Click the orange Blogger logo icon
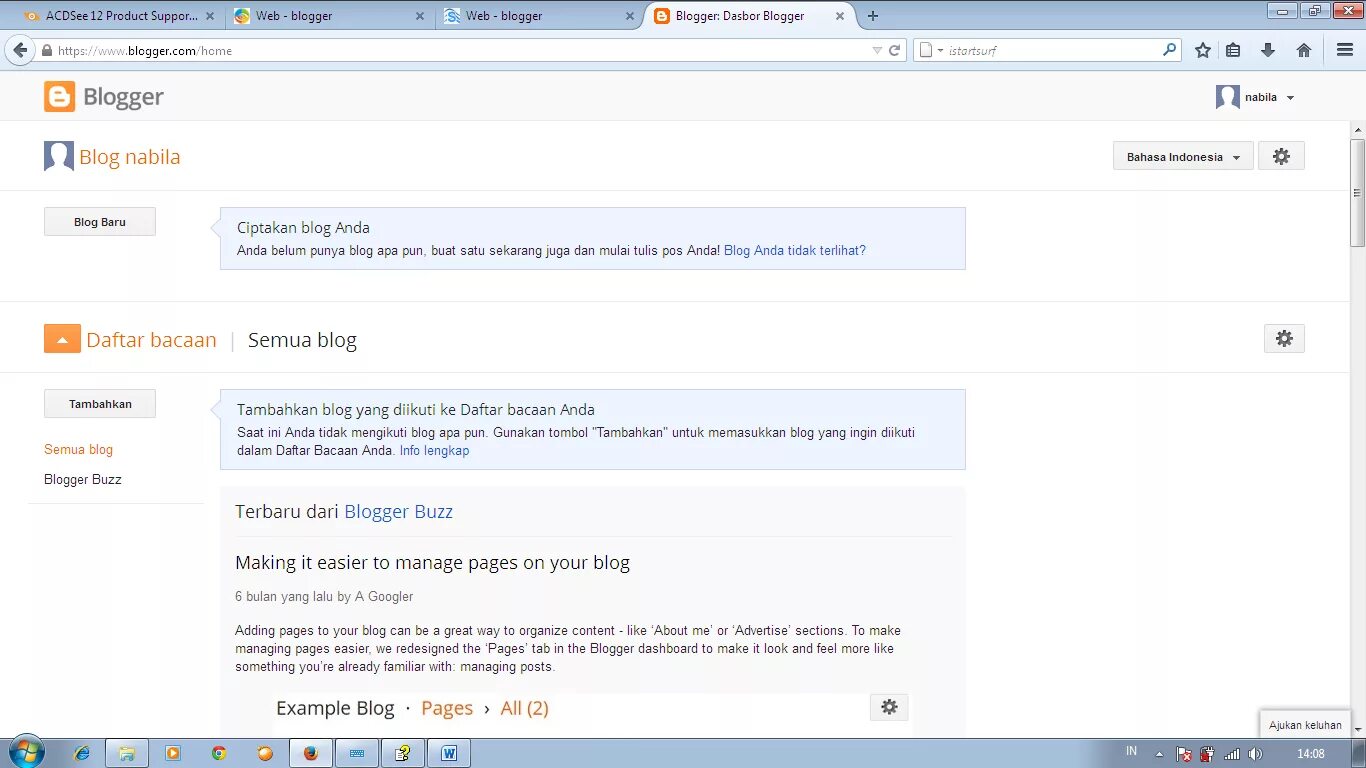Image resolution: width=1366 pixels, height=768 pixels. (60, 97)
